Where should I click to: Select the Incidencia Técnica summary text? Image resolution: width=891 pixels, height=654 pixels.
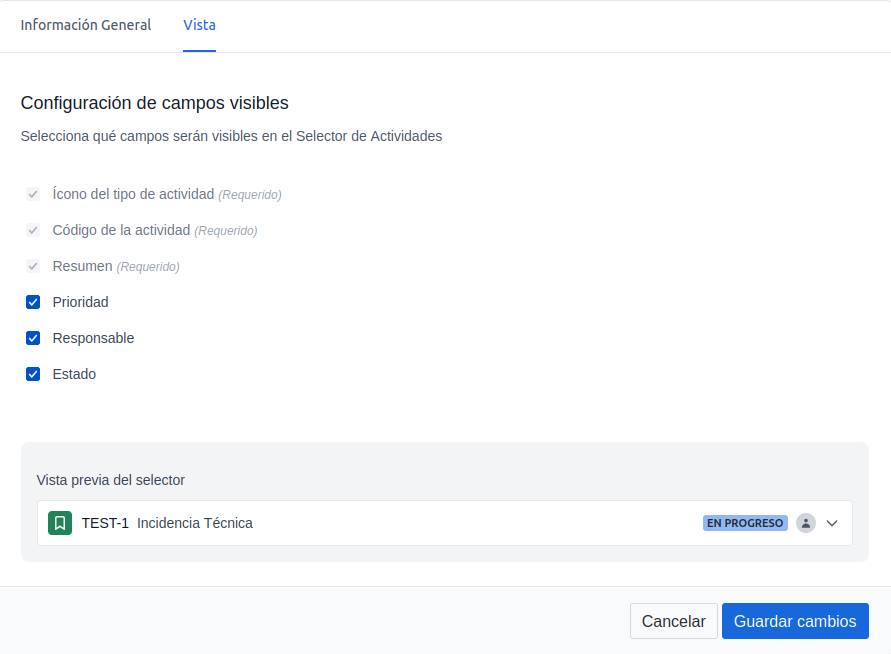(x=196, y=522)
